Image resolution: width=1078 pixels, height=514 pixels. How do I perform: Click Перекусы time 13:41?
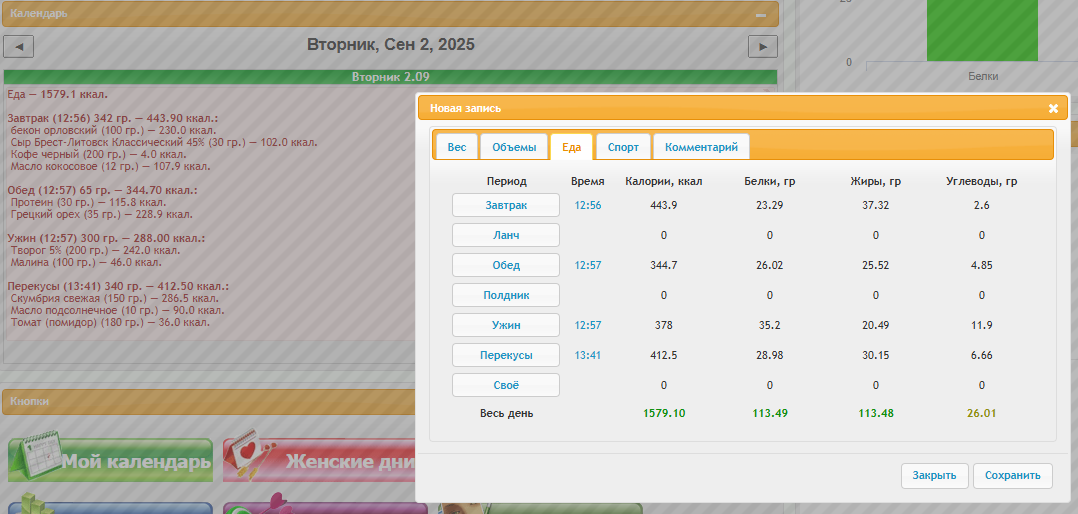tap(588, 355)
